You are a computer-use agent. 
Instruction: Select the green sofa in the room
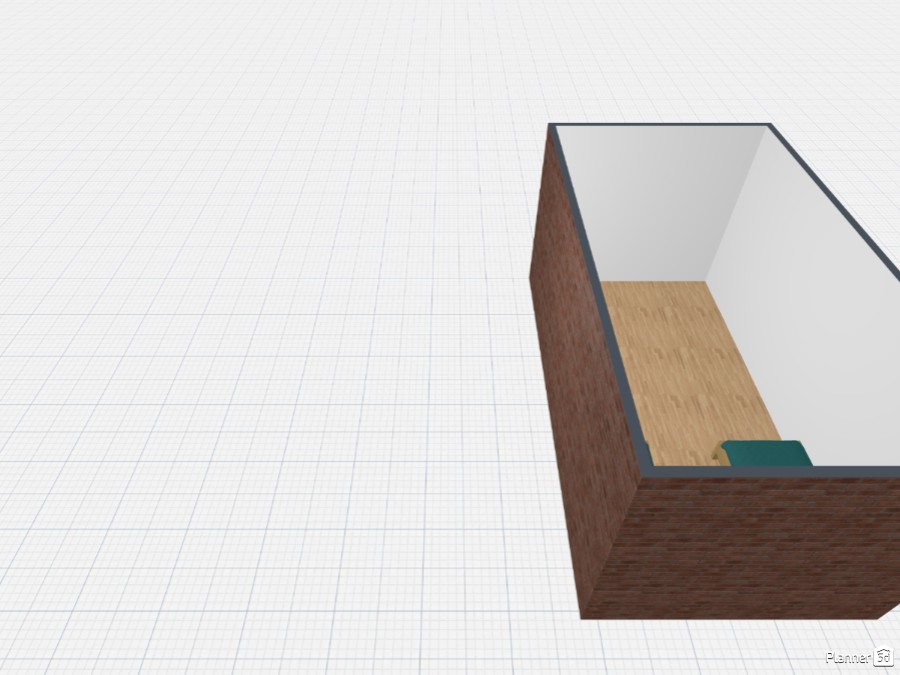[768, 453]
